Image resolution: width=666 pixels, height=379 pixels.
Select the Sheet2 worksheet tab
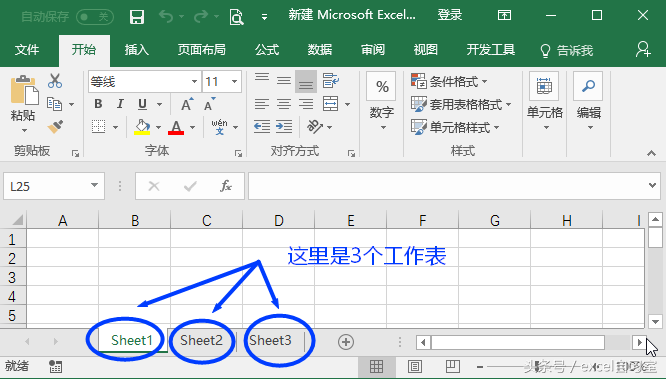(201, 340)
